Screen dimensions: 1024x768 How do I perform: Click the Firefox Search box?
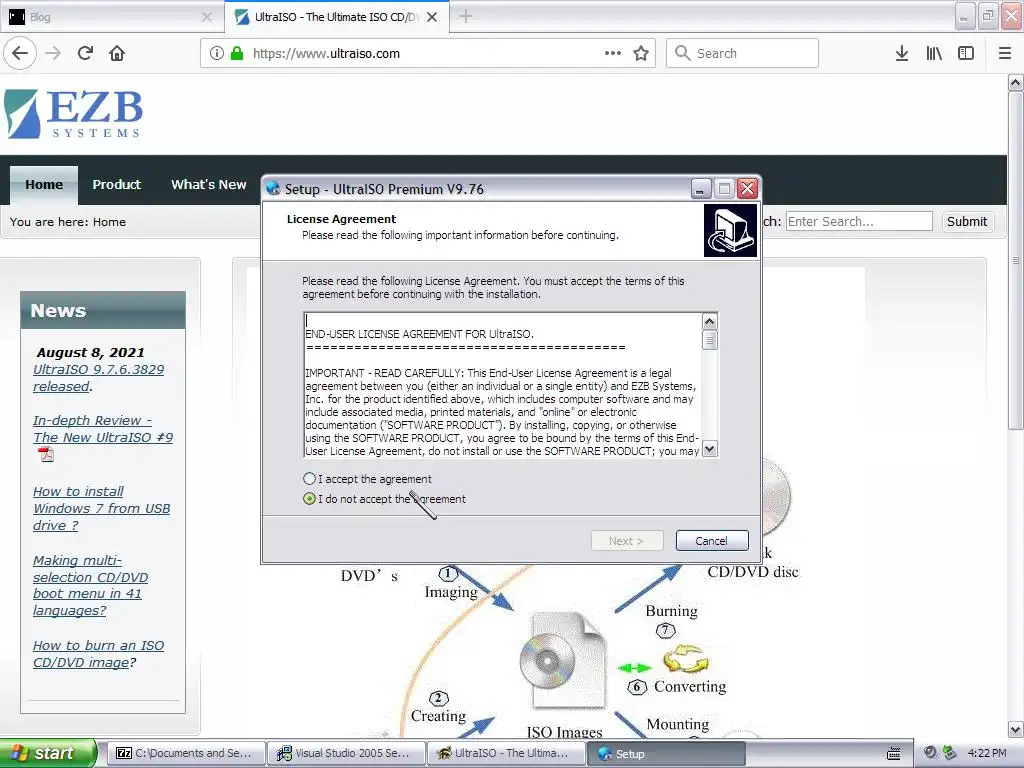[743, 53]
